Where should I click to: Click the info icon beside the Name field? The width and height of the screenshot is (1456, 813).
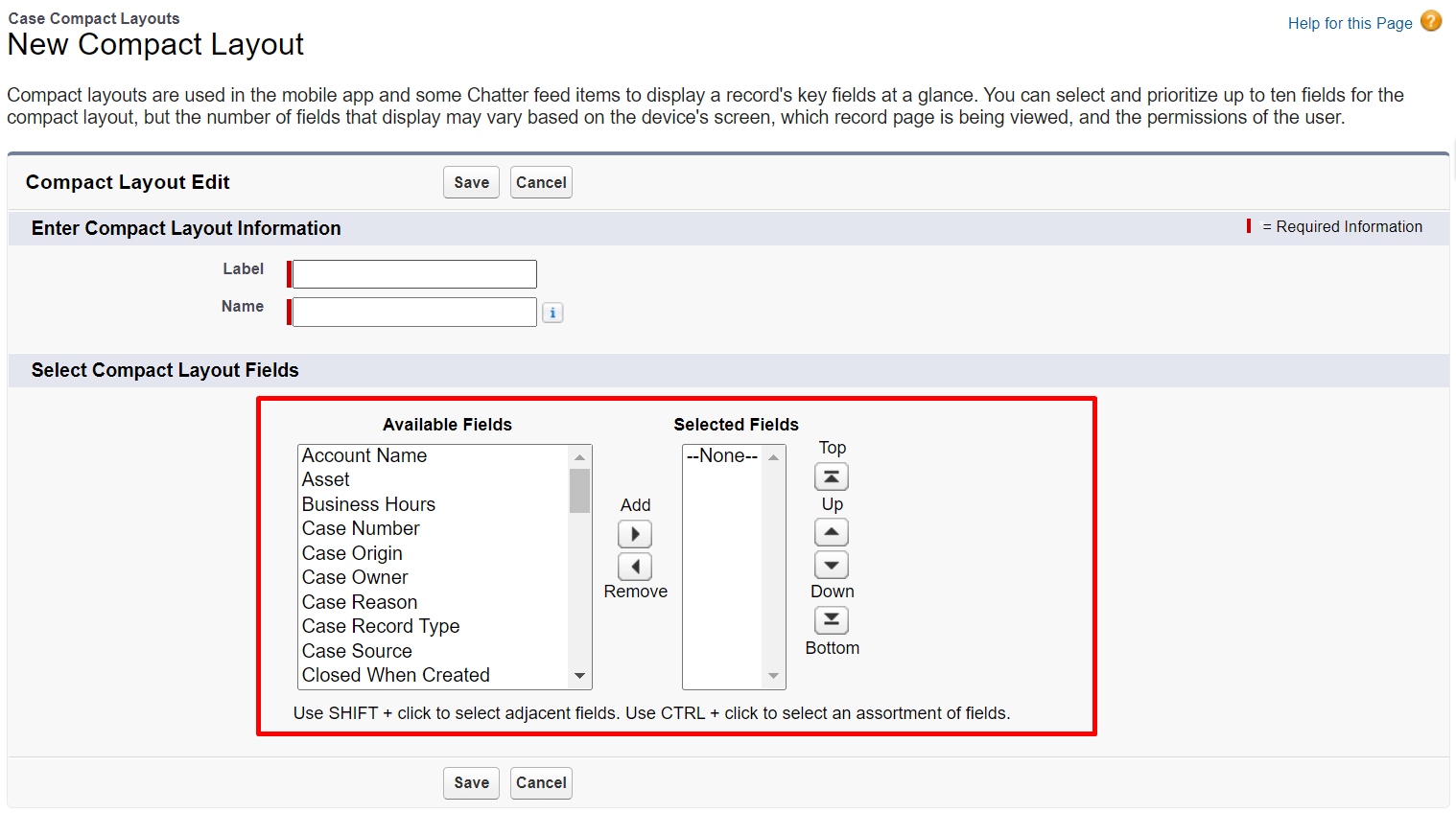[552, 312]
